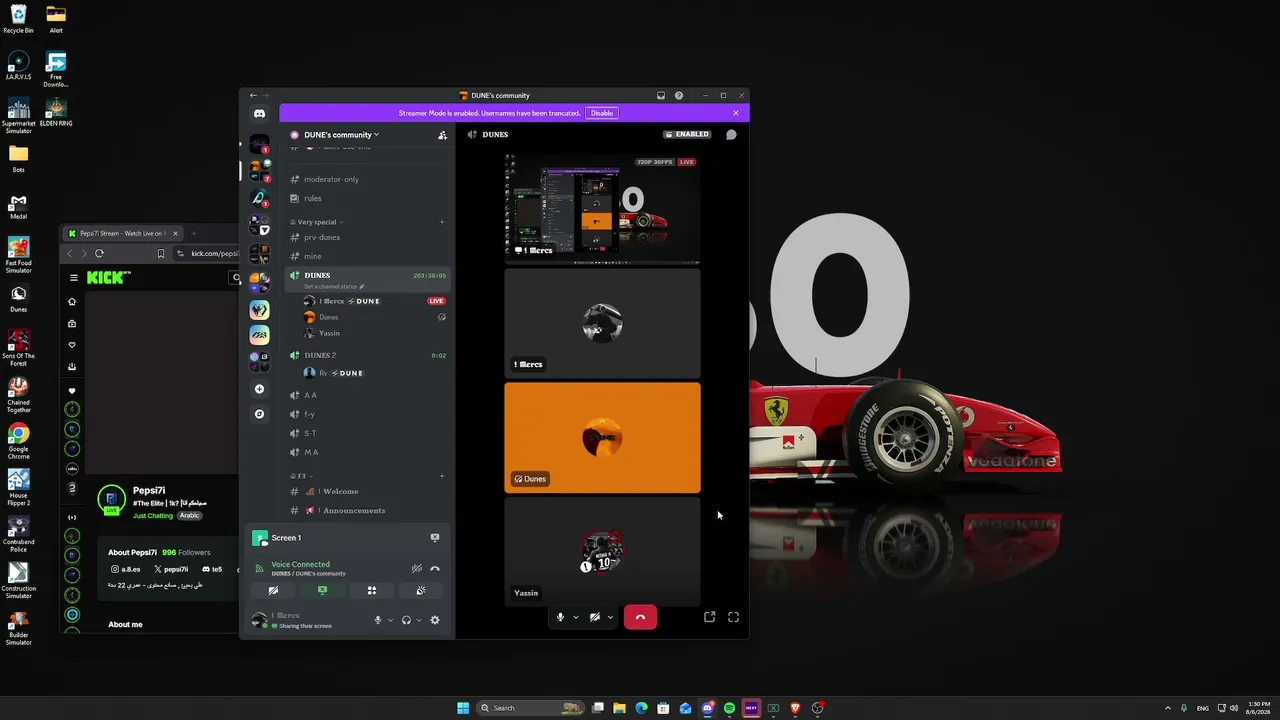
Task: Select the moderator-only channel
Action: (367, 179)
